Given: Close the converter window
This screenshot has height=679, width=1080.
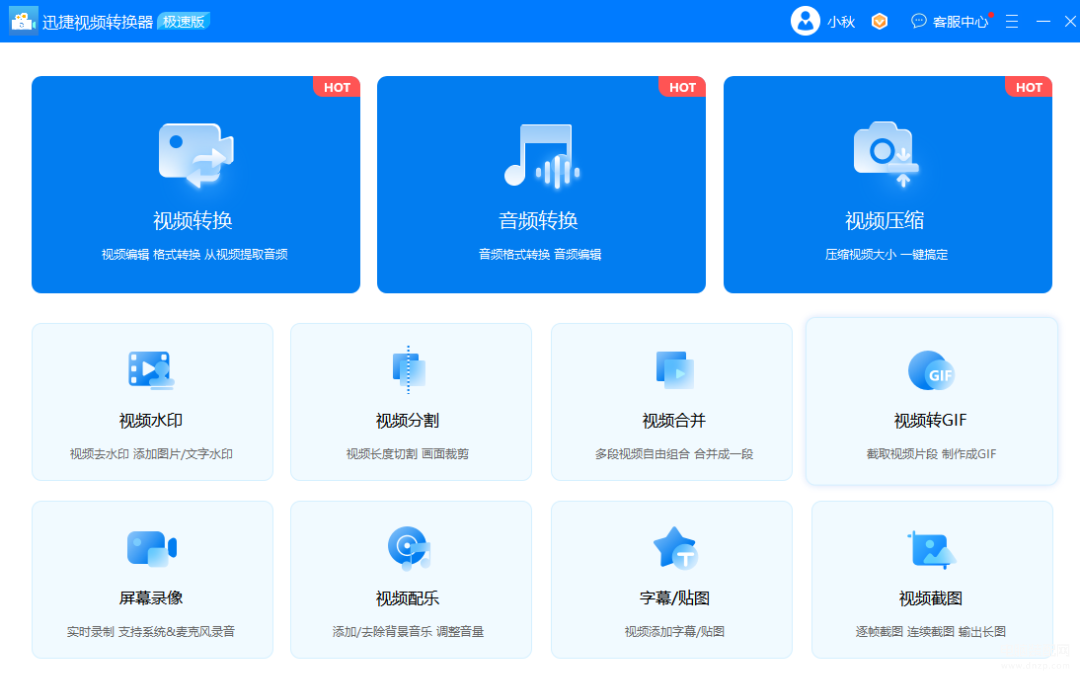Looking at the screenshot, I should [x=1070, y=21].
